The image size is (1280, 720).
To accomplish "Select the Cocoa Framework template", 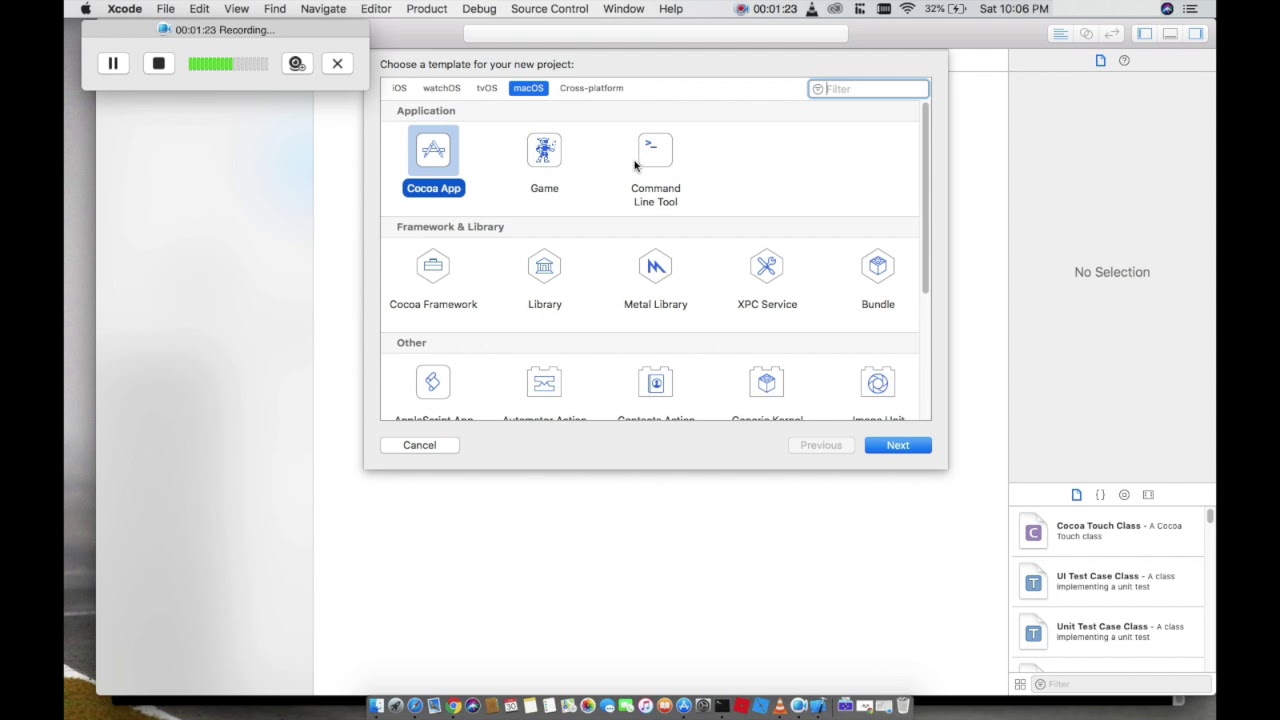I will point(433,279).
